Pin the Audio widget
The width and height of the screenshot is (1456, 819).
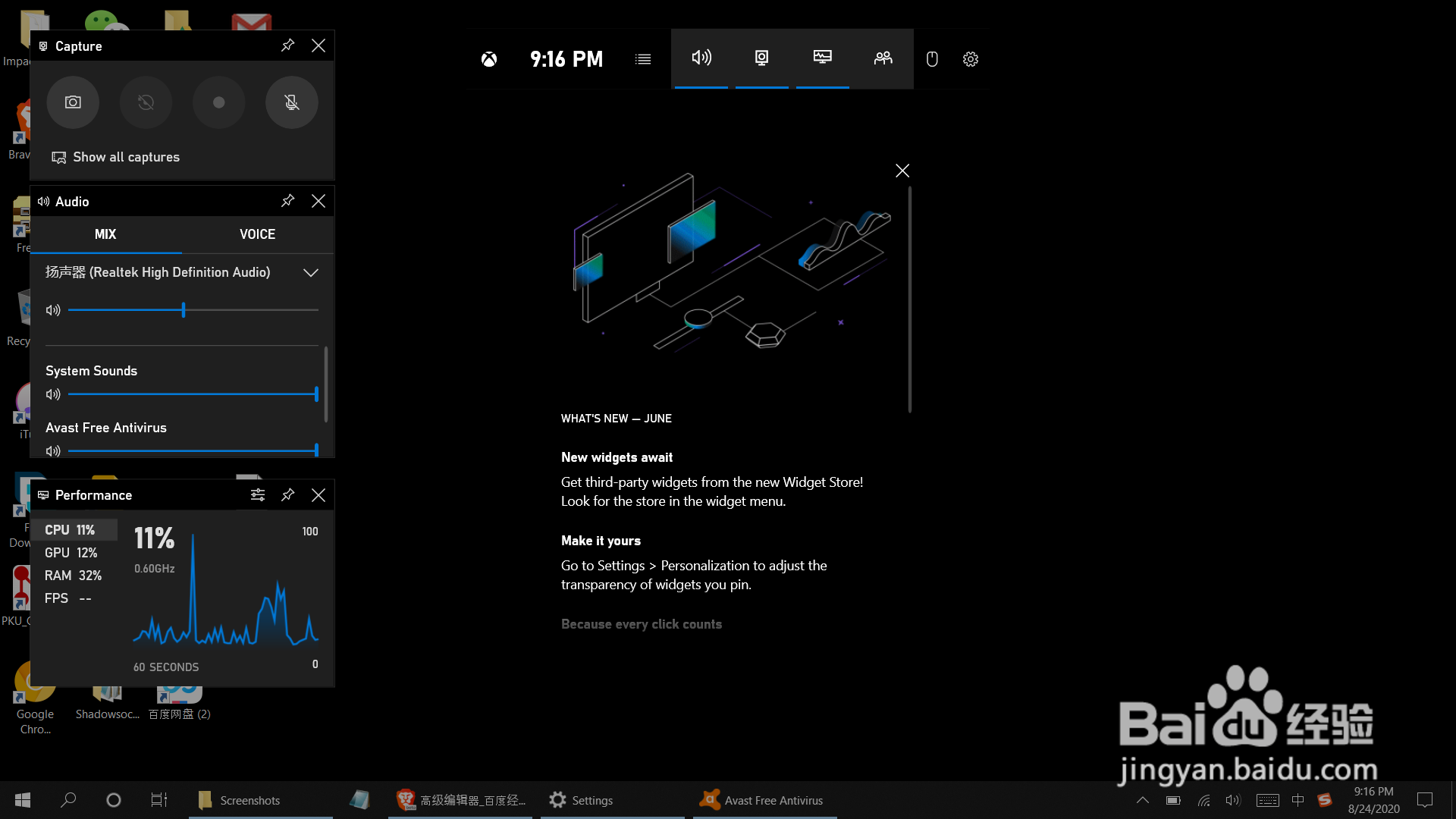(287, 201)
